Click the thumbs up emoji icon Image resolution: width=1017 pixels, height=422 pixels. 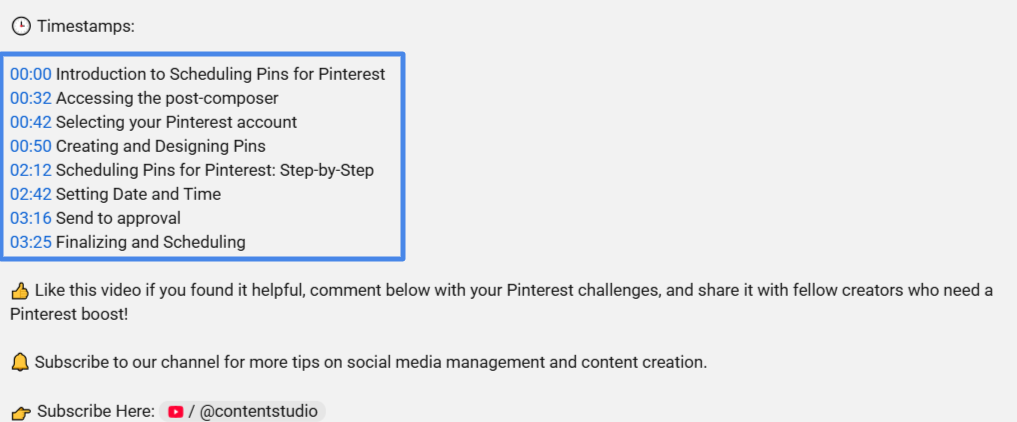(x=20, y=291)
